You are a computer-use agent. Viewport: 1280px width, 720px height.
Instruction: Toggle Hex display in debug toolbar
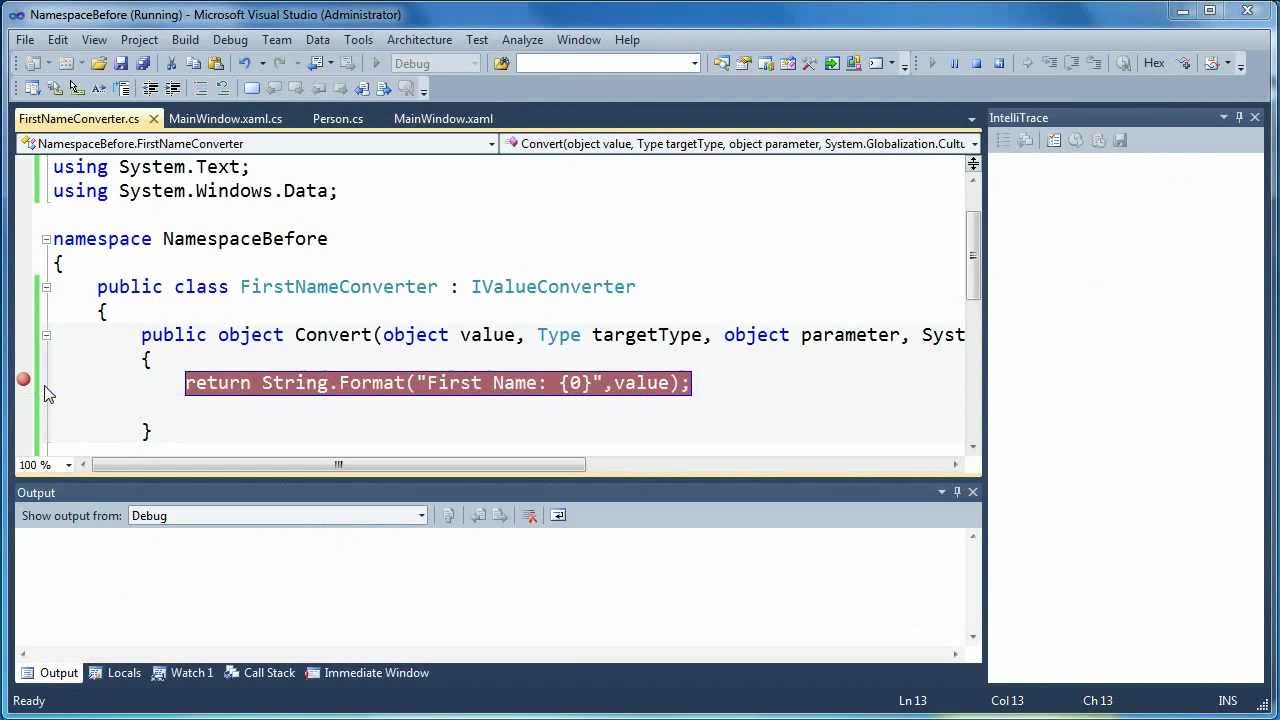pos(1154,63)
